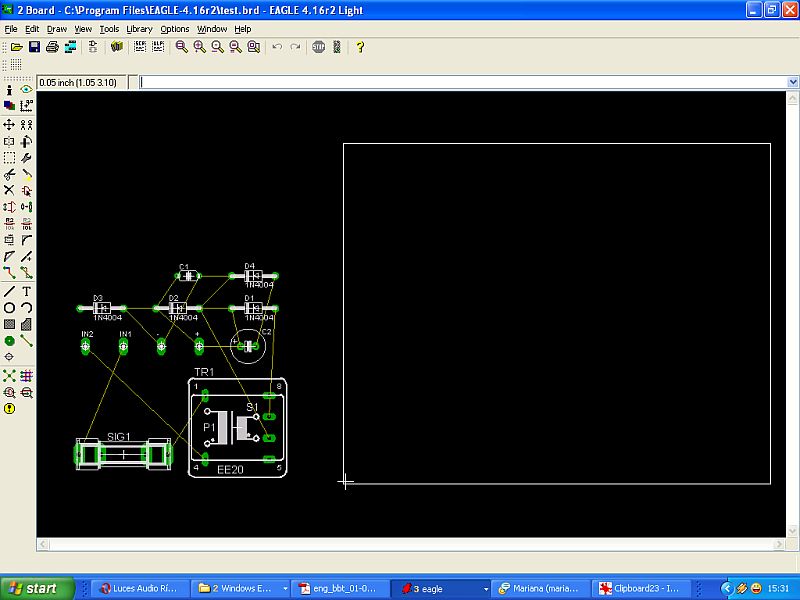Launch the CAM processor icon
Viewport: 800px width, 600px height.
click(70, 47)
